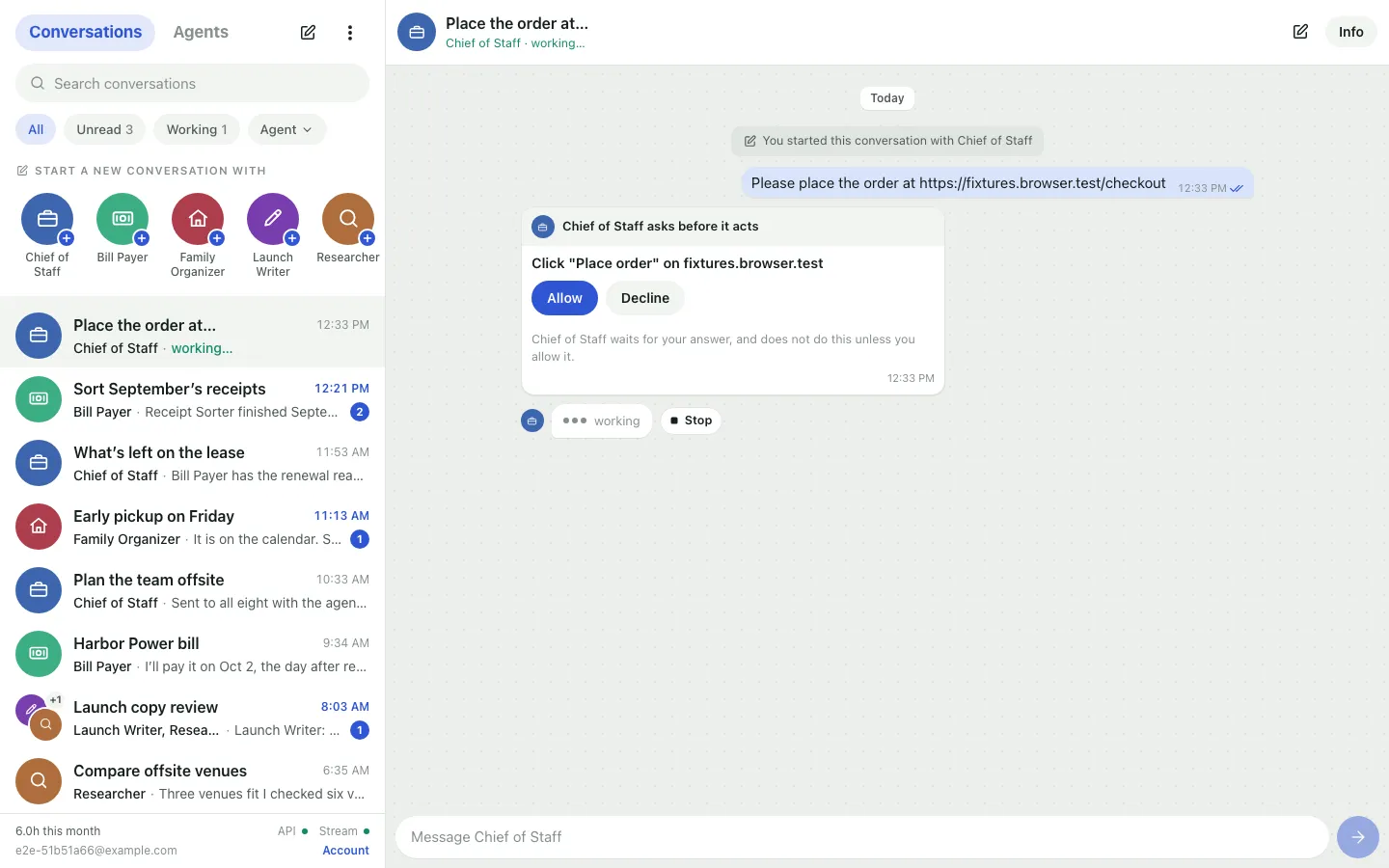Viewport: 1389px width, 868px height.
Task: Switch to the Agents tab
Action: 201,32
